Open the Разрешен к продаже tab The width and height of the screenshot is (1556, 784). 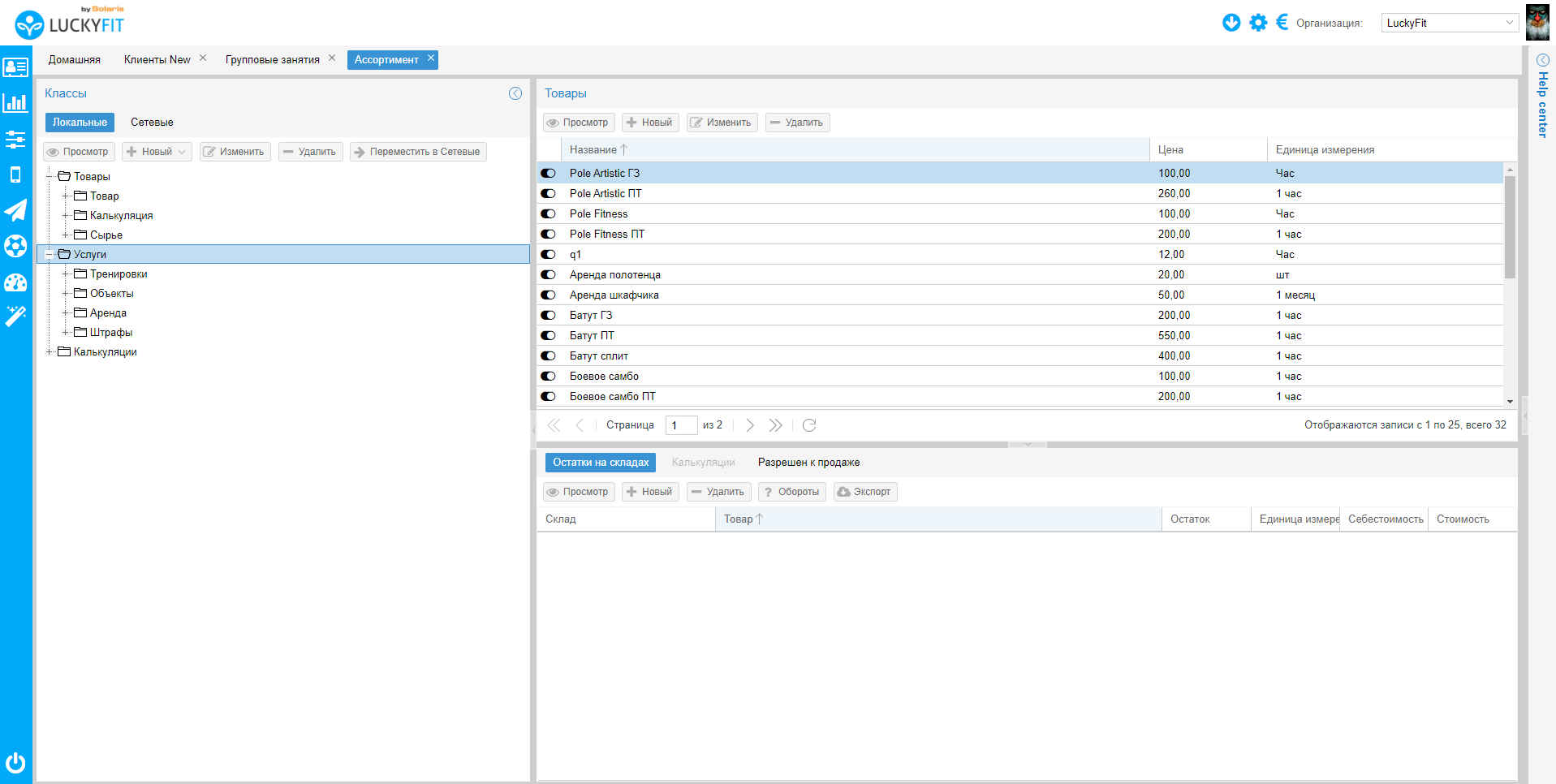point(808,463)
